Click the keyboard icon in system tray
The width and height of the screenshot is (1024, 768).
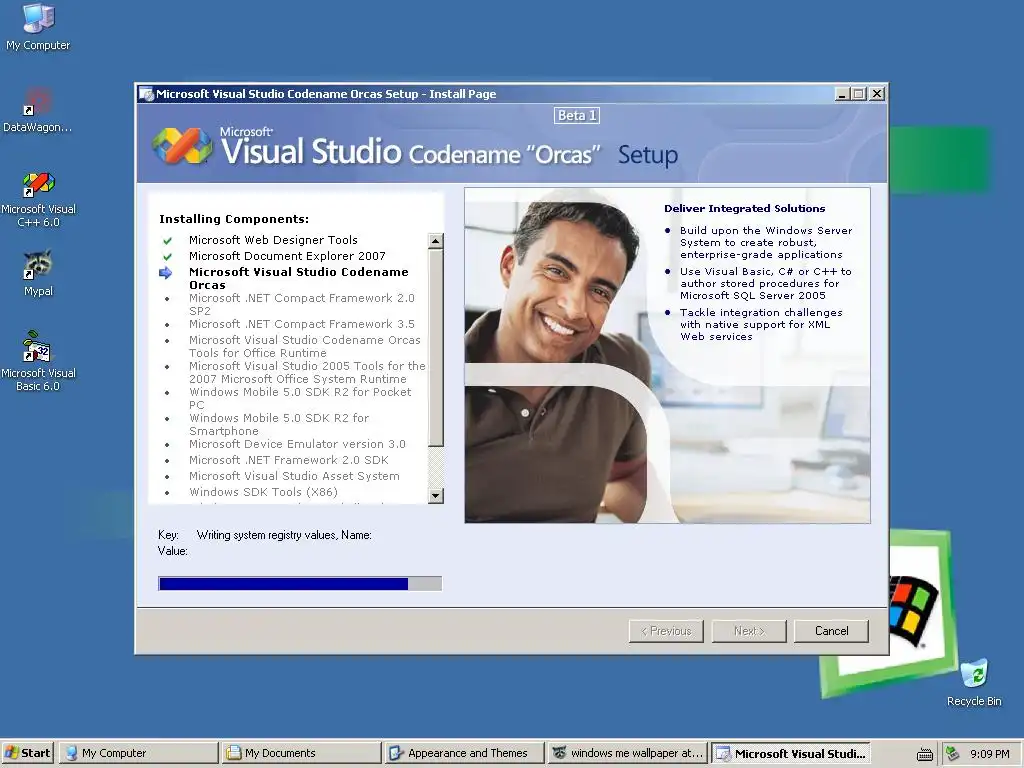925,754
